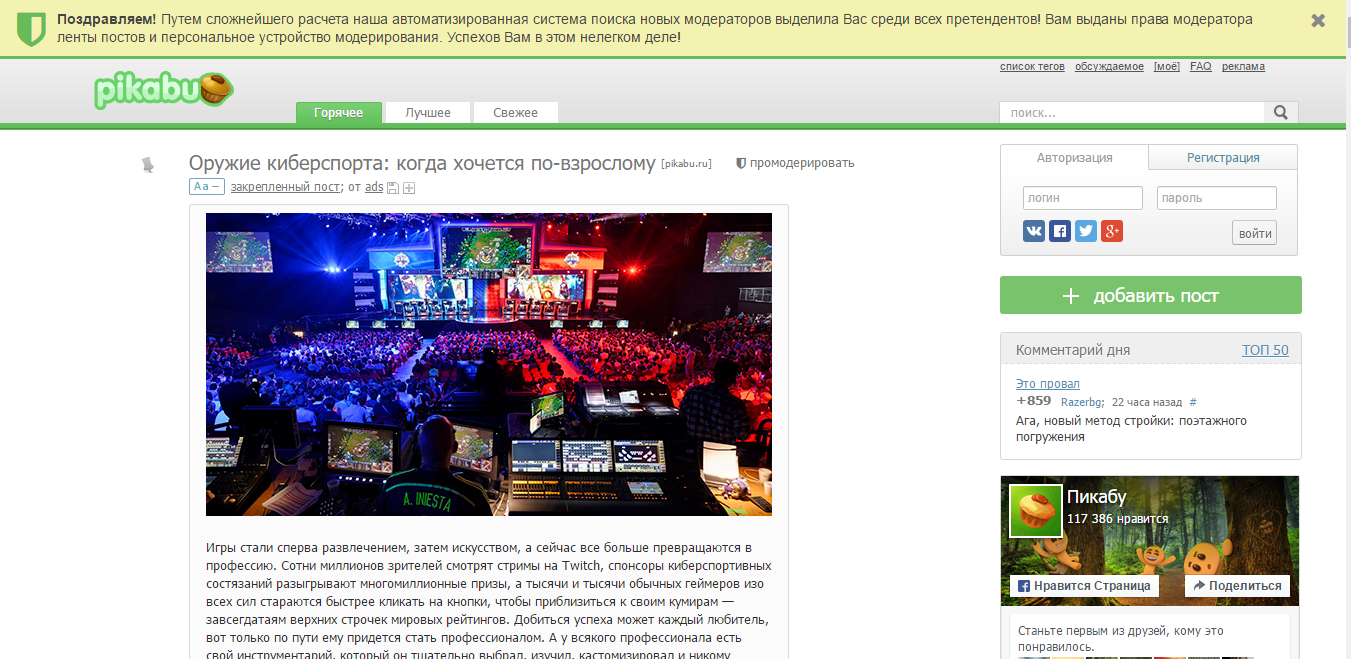Open [моё] link

point(1167,67)
